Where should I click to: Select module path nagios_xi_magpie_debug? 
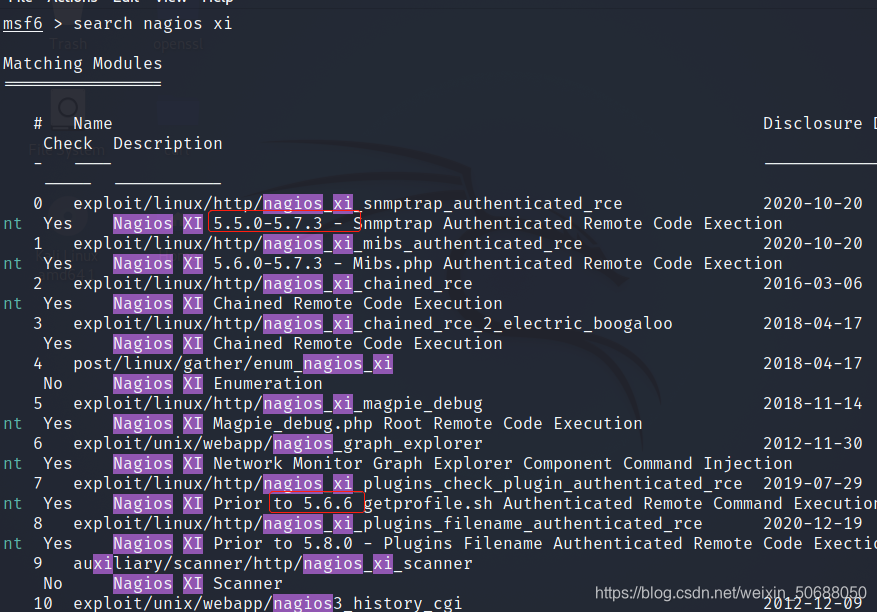[277, 404]
